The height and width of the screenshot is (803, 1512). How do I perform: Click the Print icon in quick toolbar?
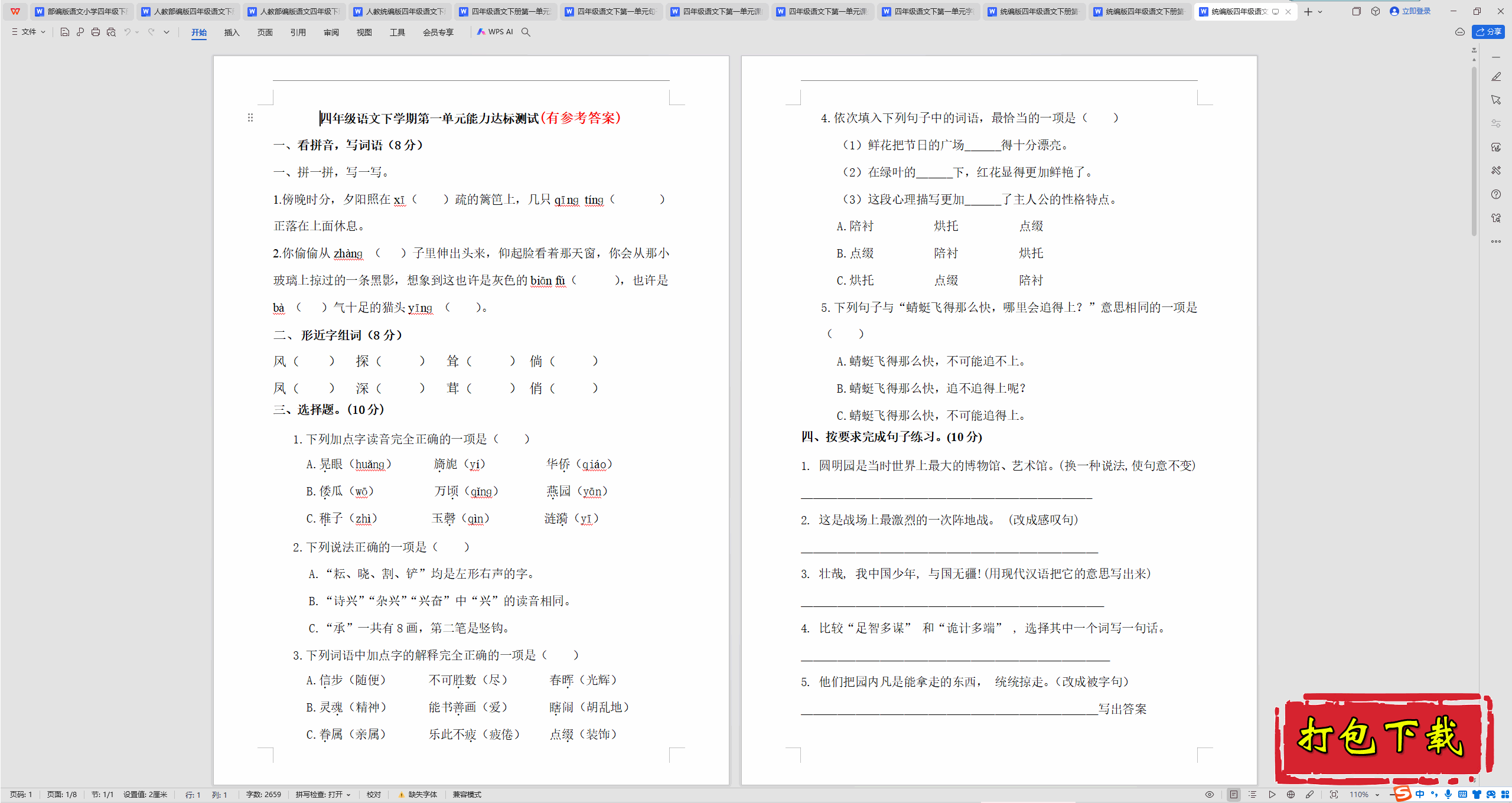tap(96, 32)
